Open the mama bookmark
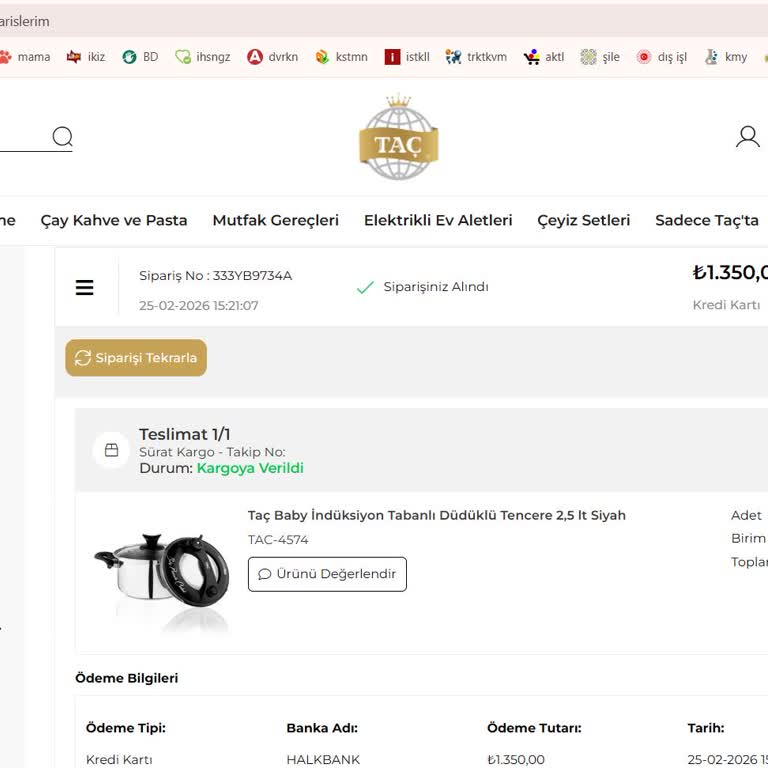Image resolution: width=768 pixels, height=768 pixels. (x=25, y=57)
